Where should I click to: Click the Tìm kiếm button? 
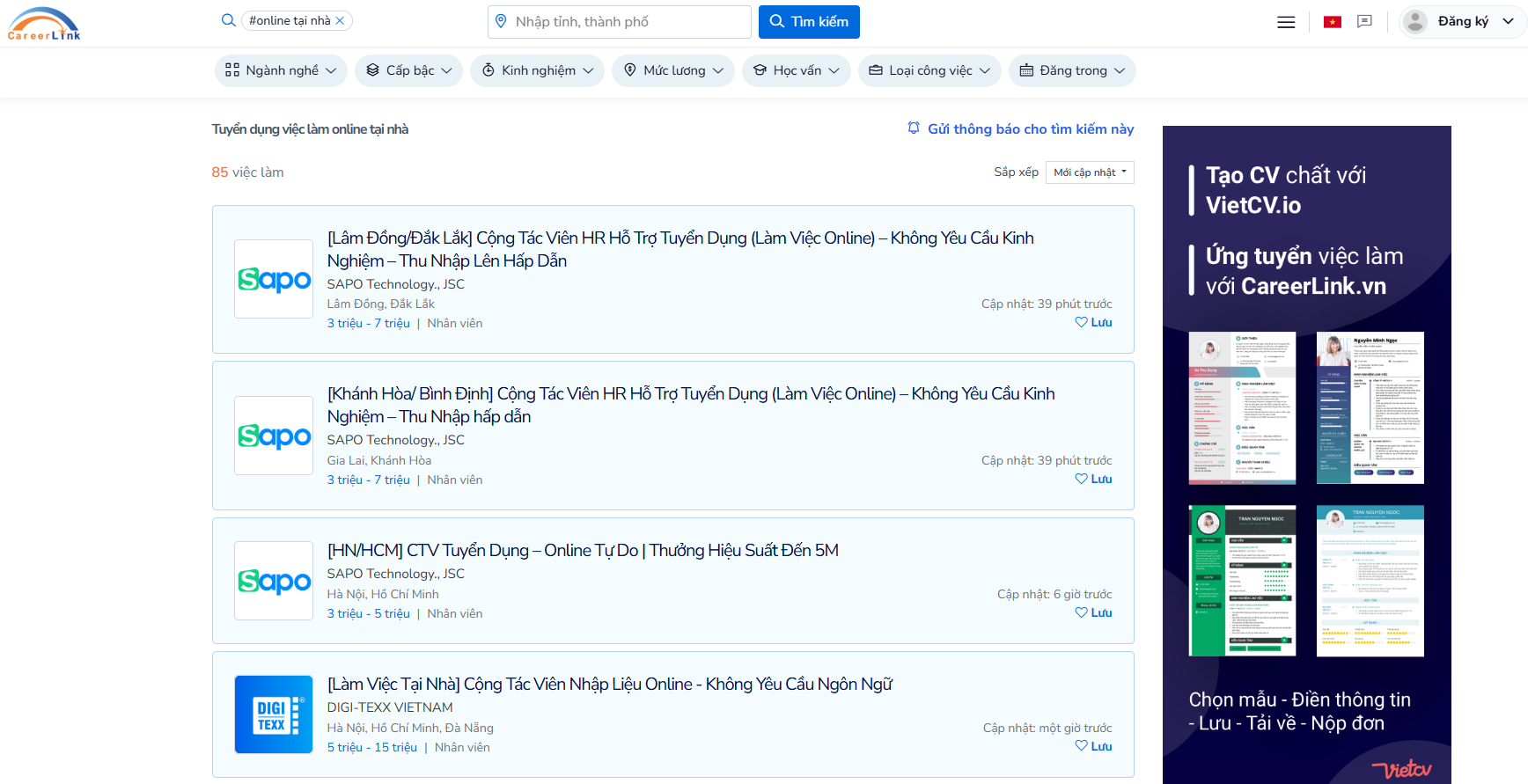809,22
